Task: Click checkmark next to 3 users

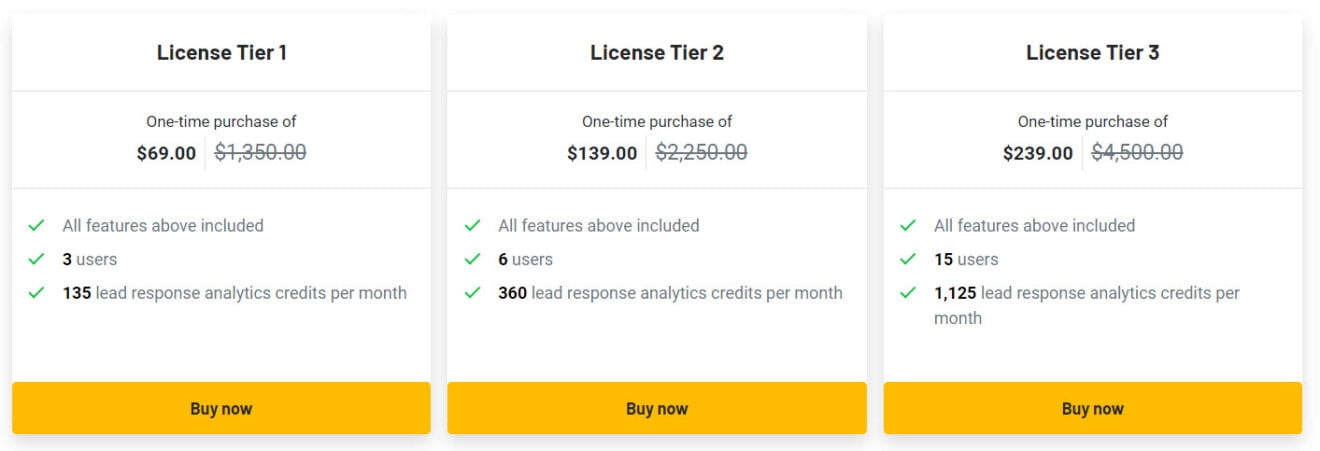Action: click(37, 260)
